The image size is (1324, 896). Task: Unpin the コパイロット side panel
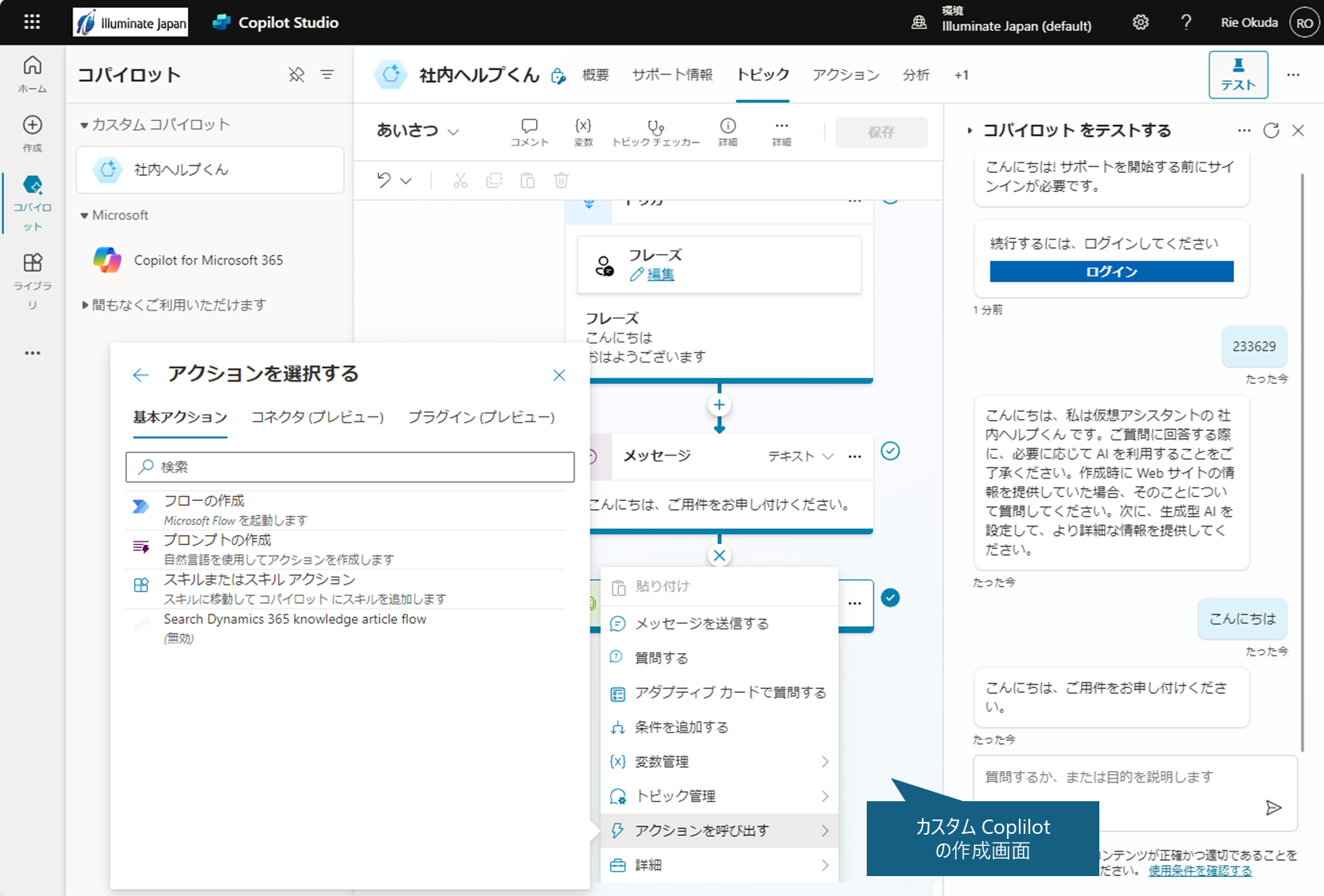point(296,75)
